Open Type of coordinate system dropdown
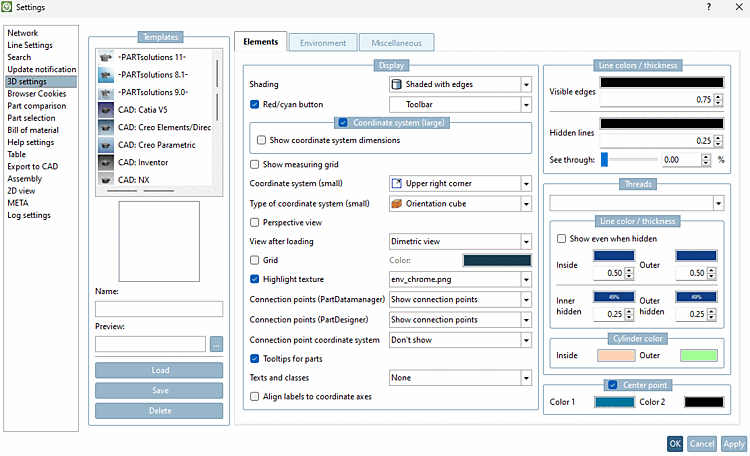 pos(460,203)
